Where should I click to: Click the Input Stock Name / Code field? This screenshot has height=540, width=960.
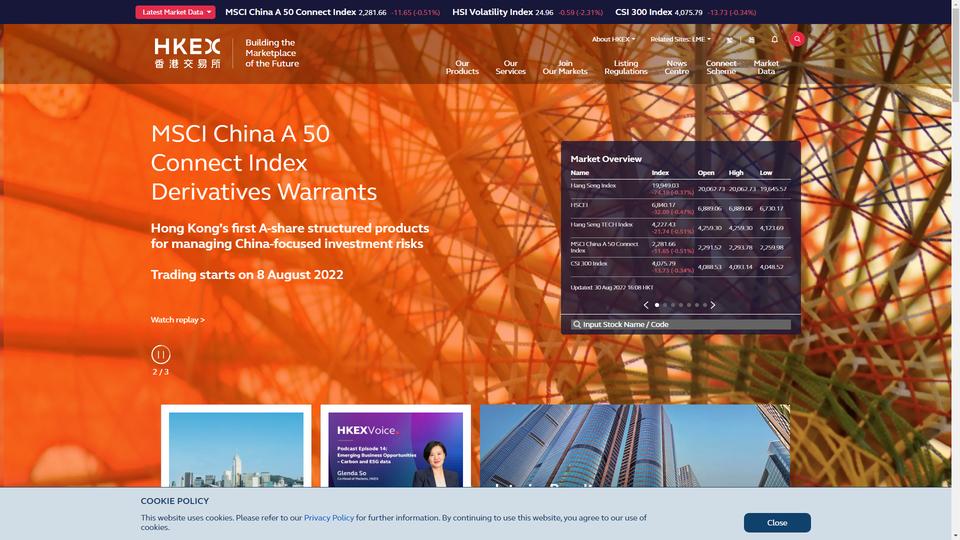tap(680, 324)
